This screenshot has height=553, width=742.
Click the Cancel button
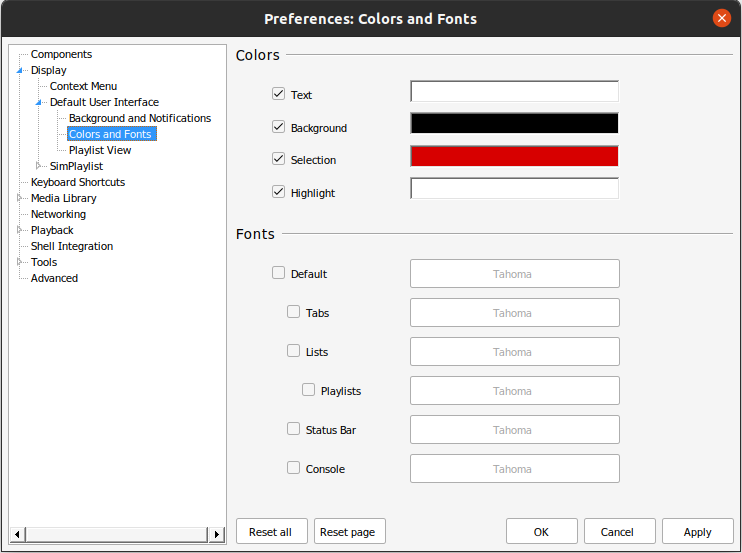pyautogui.click(x=619, y=531)
